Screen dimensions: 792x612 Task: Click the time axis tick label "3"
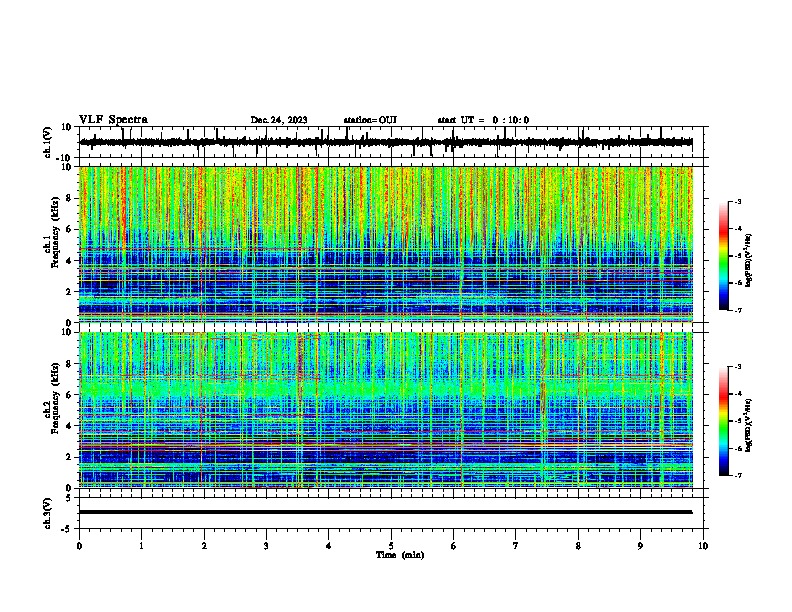point(266,546)
